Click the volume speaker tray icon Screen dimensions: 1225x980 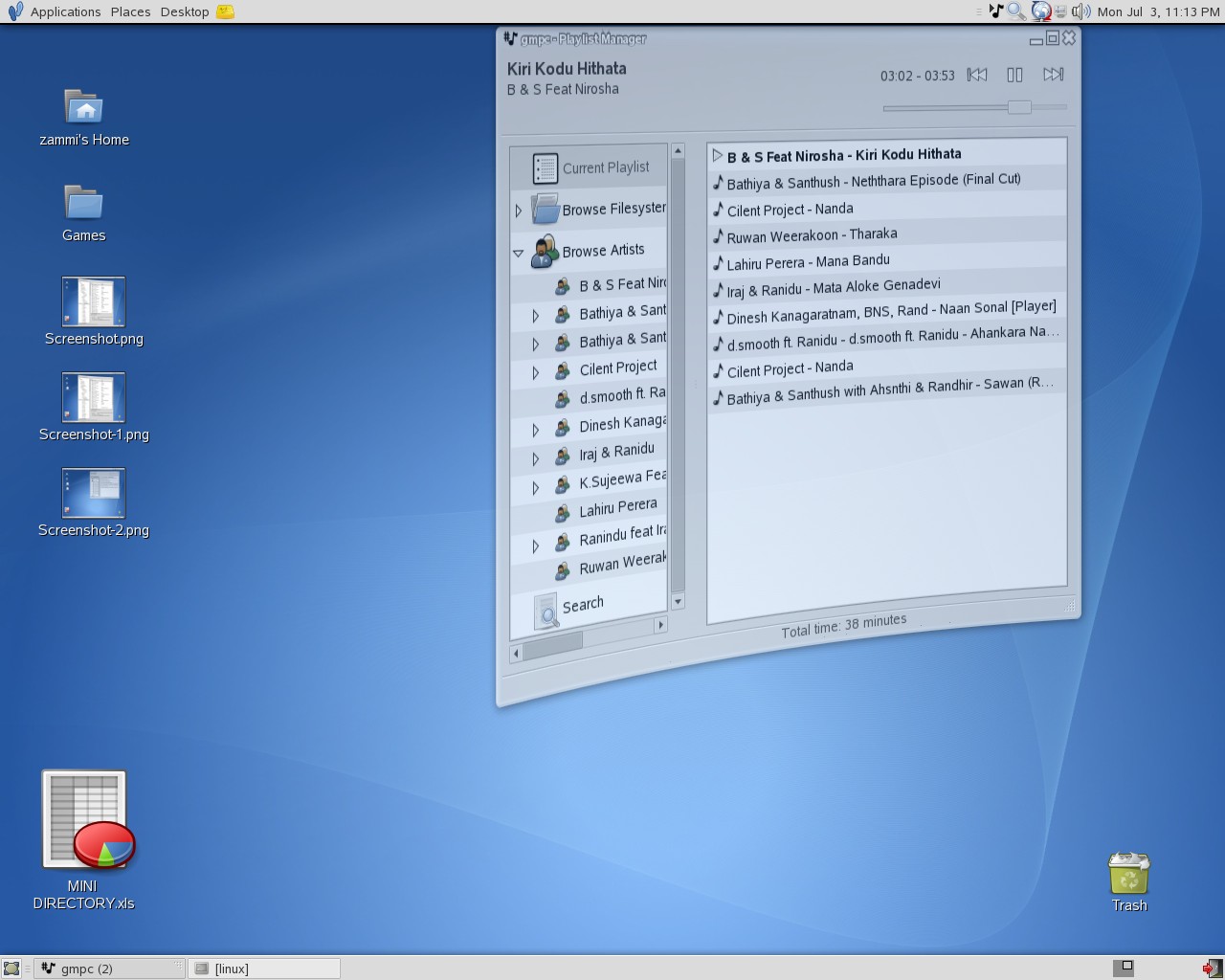pos(1081,11)
